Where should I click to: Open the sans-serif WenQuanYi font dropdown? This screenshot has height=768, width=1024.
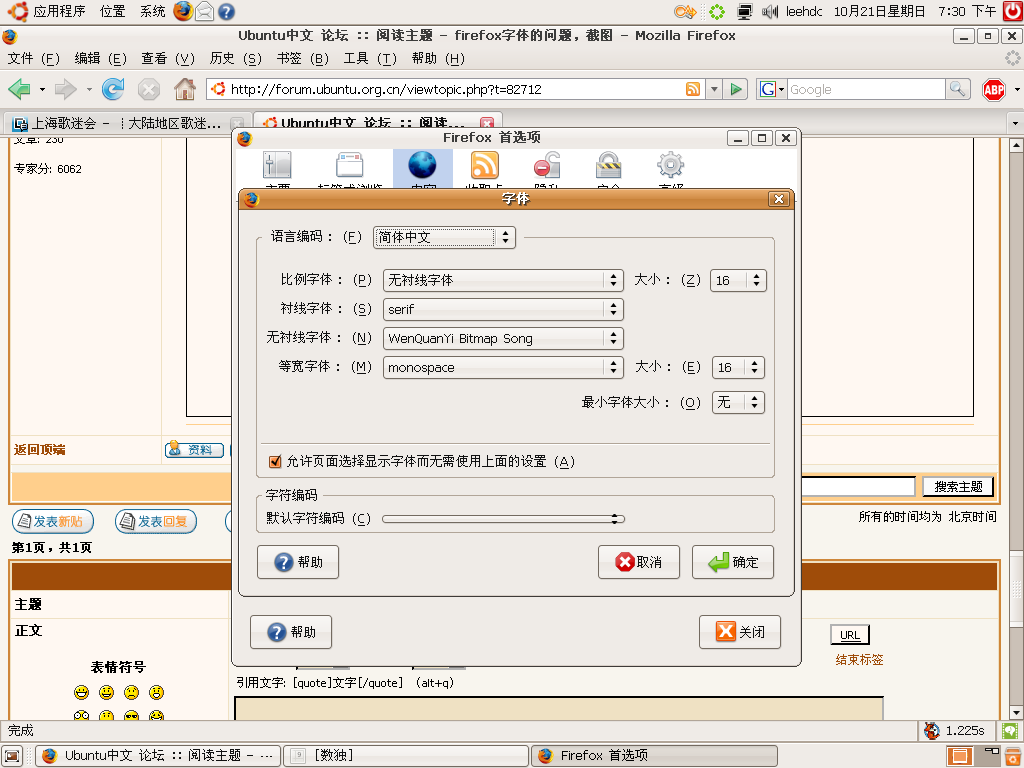pyautogui.click(x=503, y=338)
